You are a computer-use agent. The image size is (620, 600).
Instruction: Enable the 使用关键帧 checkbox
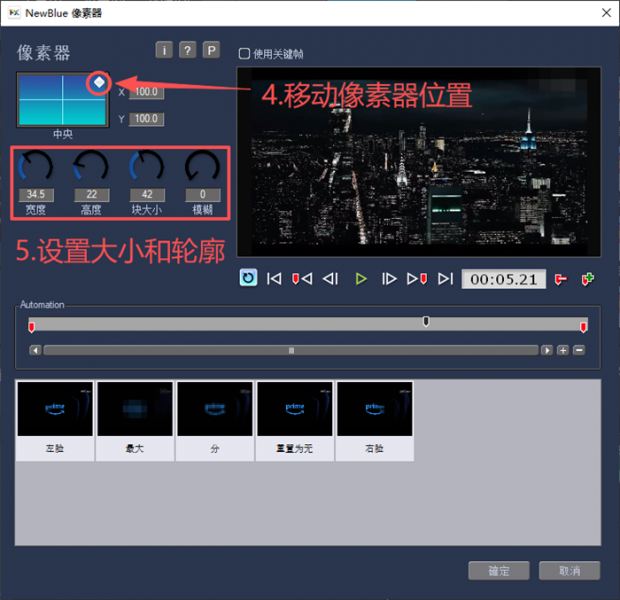click(x=244, y=53)
